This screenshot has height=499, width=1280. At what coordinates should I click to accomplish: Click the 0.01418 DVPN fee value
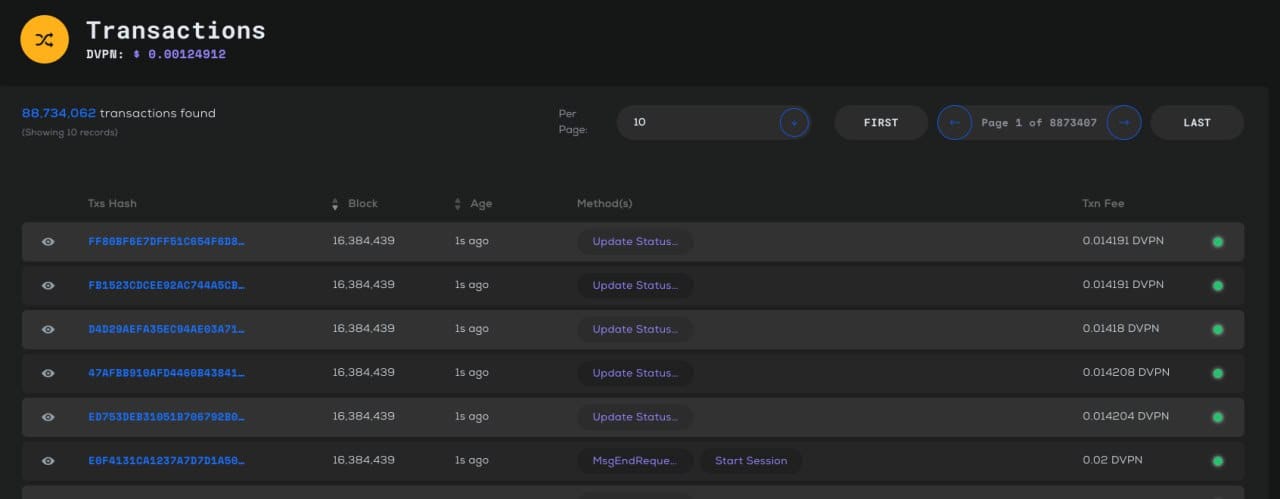coord(1120,329)
